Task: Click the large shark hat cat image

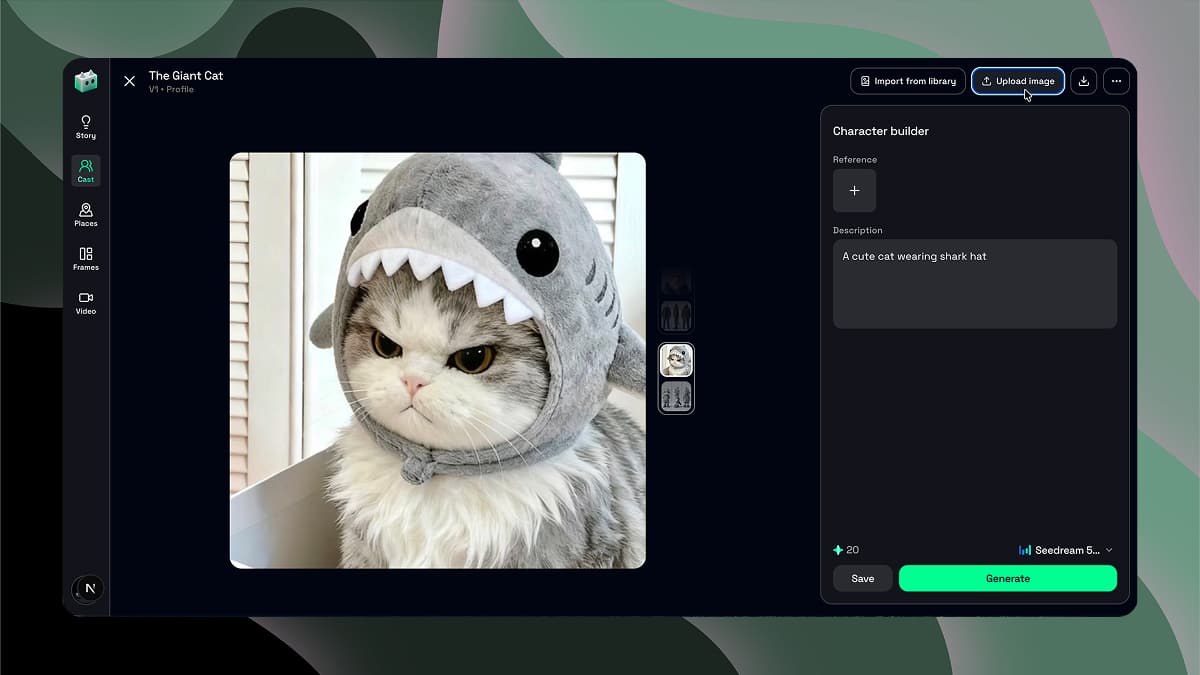Action: click(x=438, y=360)
